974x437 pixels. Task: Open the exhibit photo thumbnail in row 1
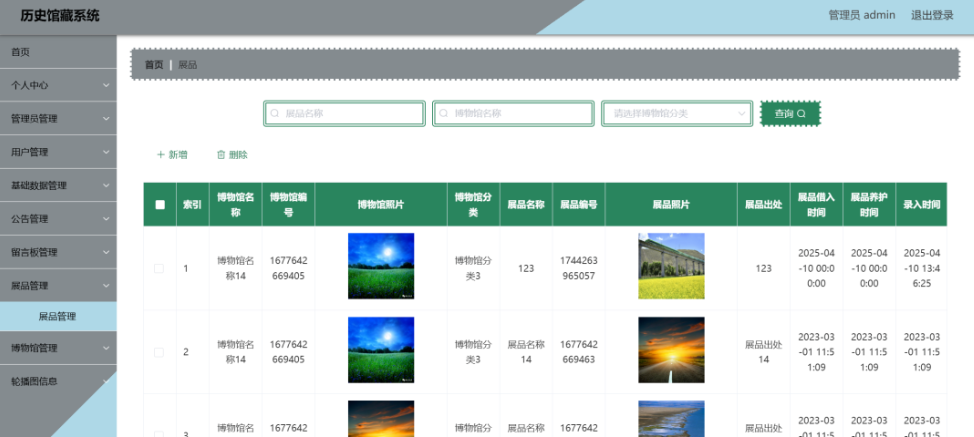tap(671, 266)
